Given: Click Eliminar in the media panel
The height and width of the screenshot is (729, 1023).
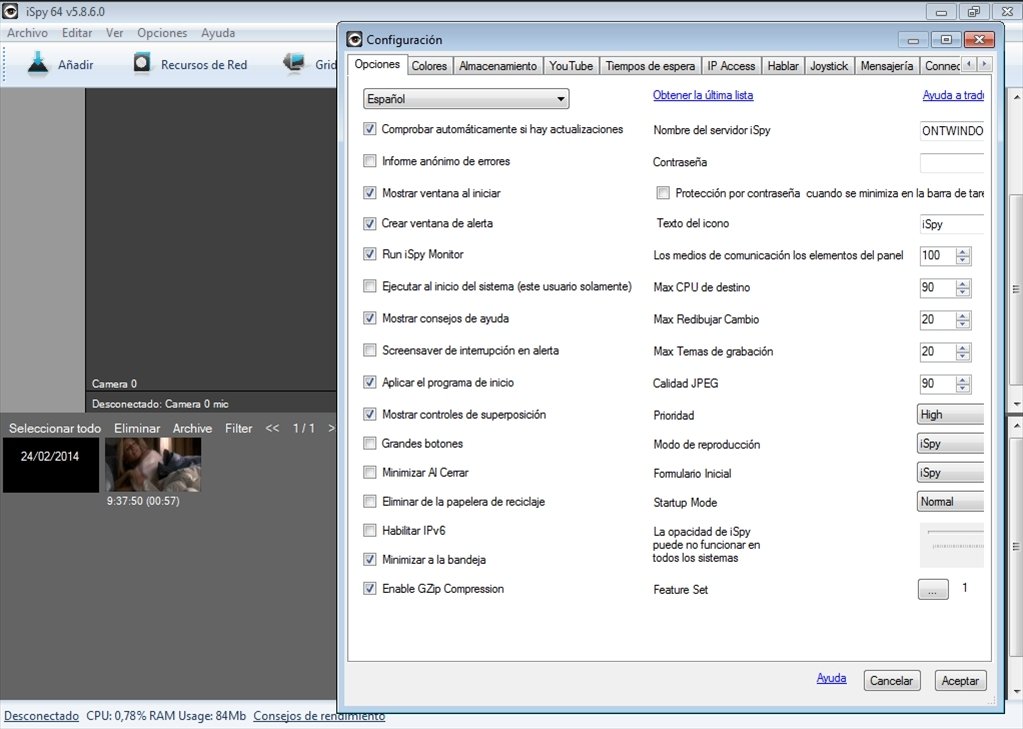Looking at the screenshot, I should pyautogui.click(x=137, y=428).
